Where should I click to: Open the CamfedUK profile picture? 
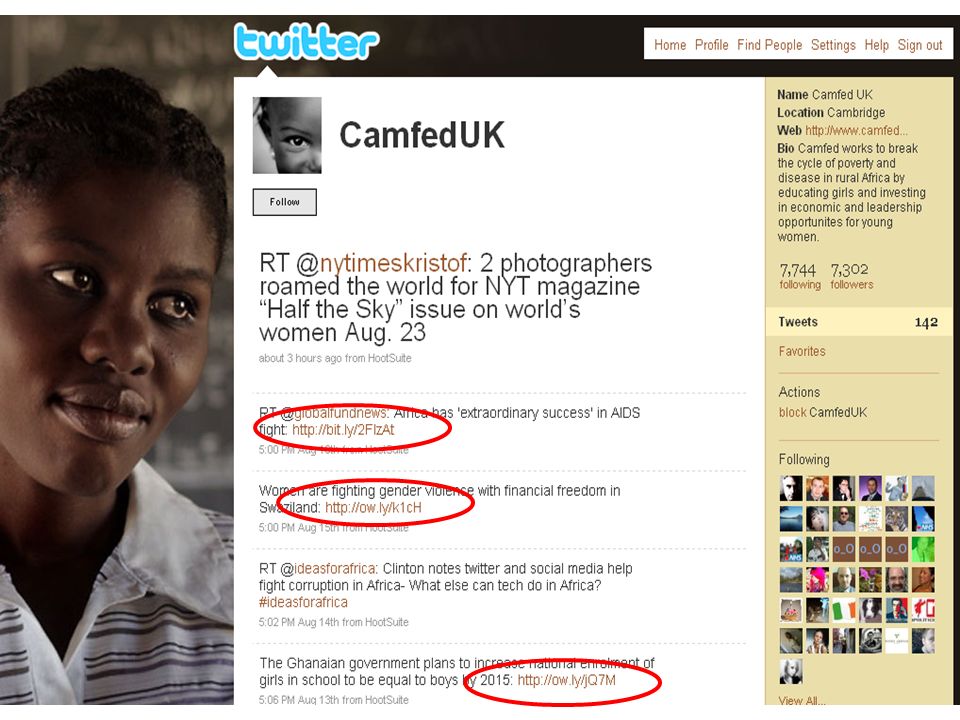pyautogui.click(x=287, y=135)
